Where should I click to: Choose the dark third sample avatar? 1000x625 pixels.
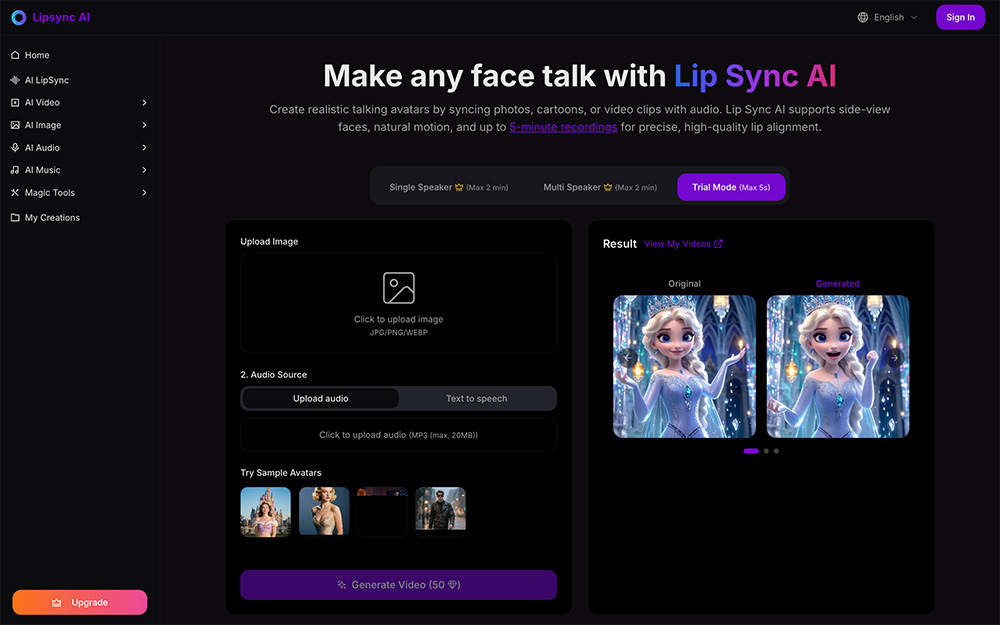click(x=382, y=512)
